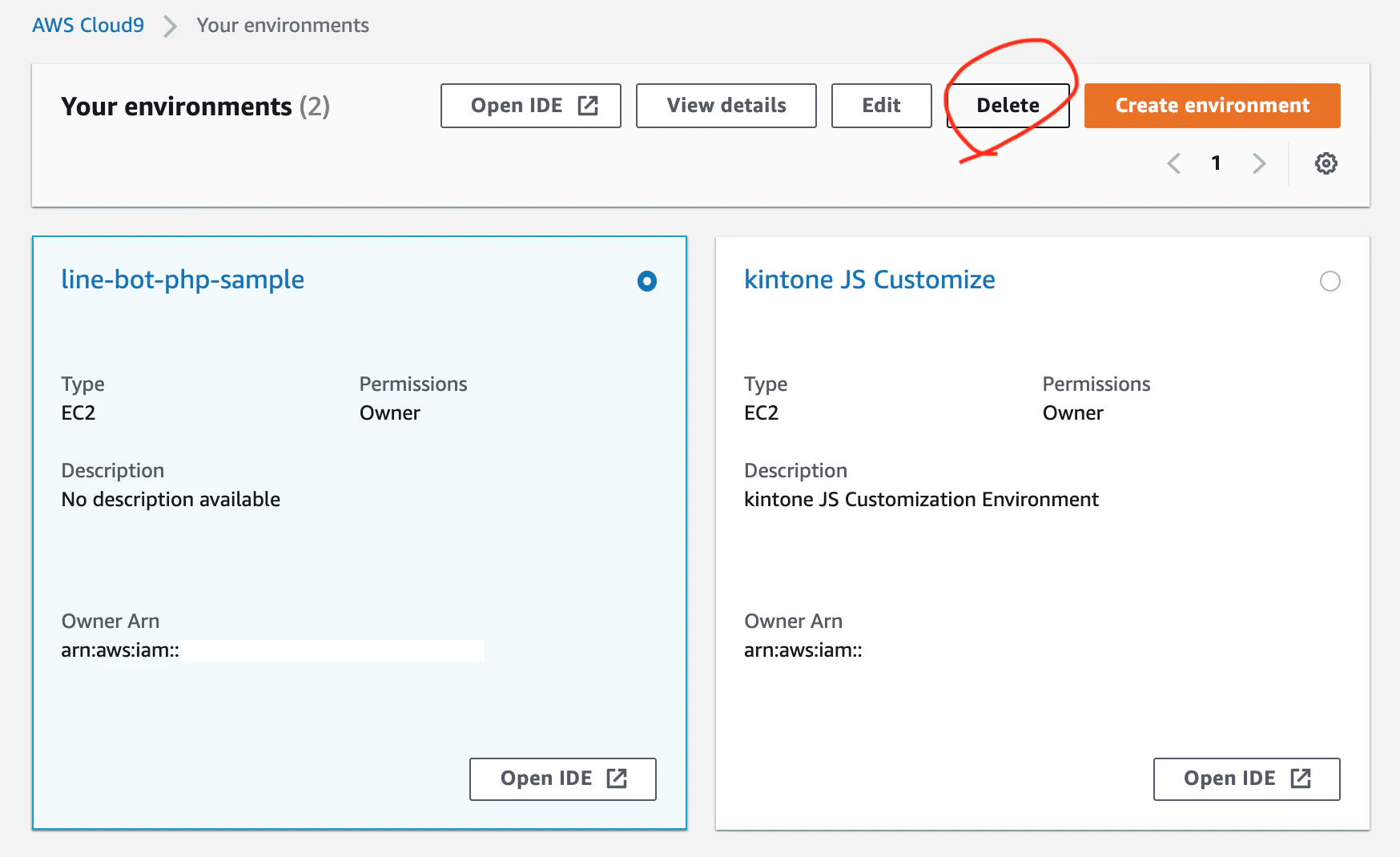Open IDE in the line-bot-php-sample card
The height and width of the screenshot is (857, 1400).
click(563, 779)
